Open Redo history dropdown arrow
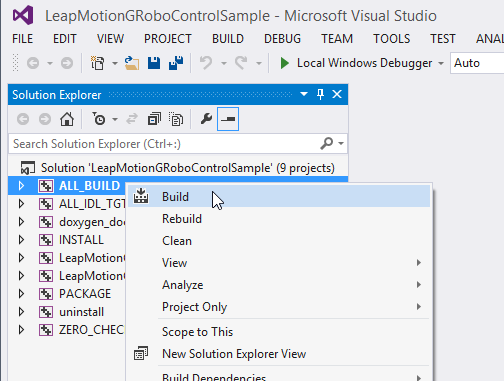Screen dimensions: 504x381 [259, 63]
